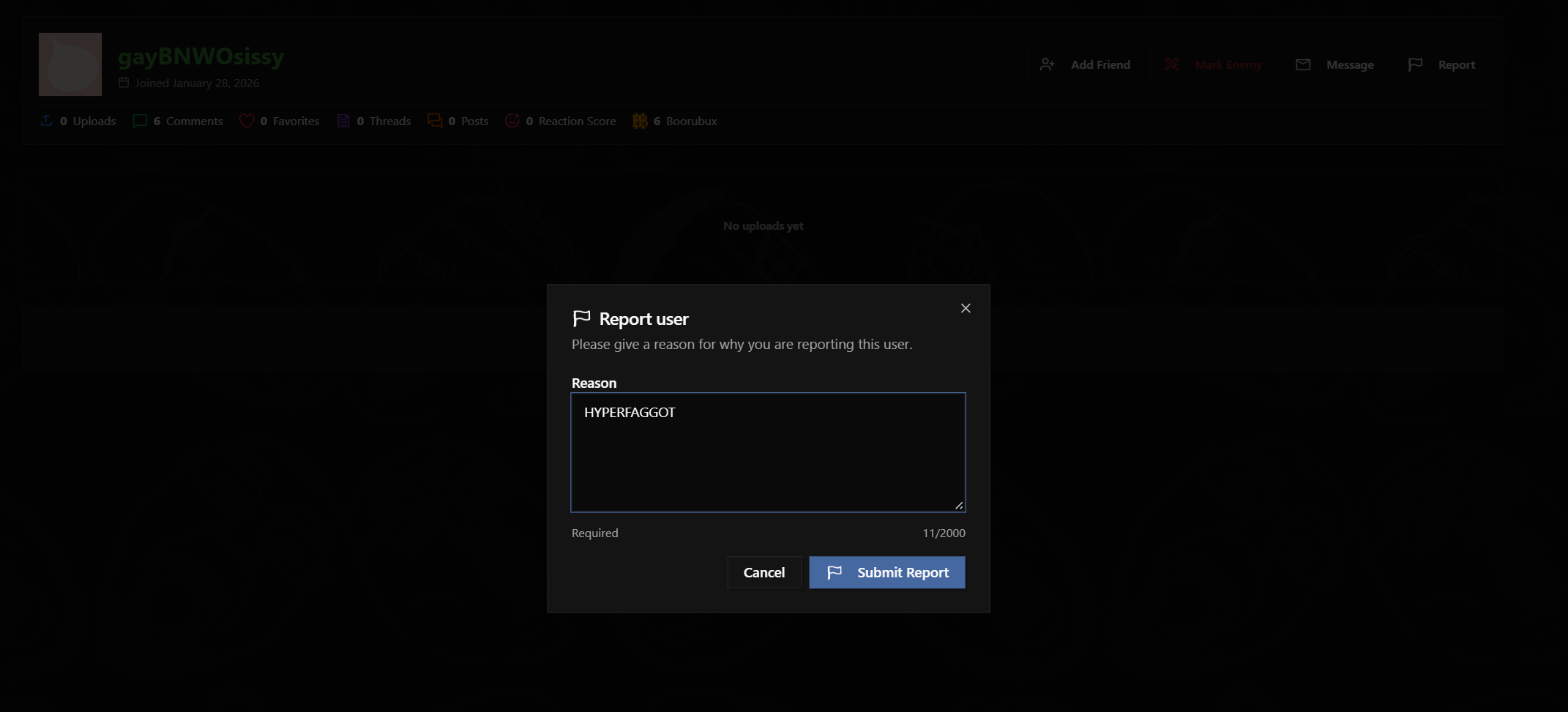Click the Mark Enemy crossed-swords icon
This screenshot has width=1568, height=712.
[x=1171, y=64]
